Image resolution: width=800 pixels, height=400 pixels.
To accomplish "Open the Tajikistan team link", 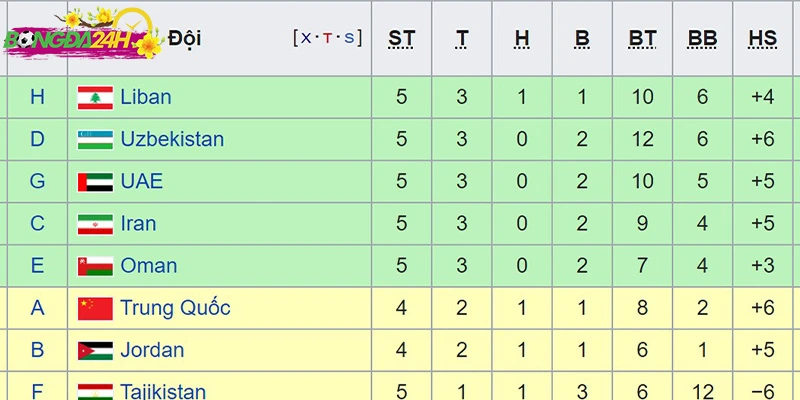I will click(163, 392).
